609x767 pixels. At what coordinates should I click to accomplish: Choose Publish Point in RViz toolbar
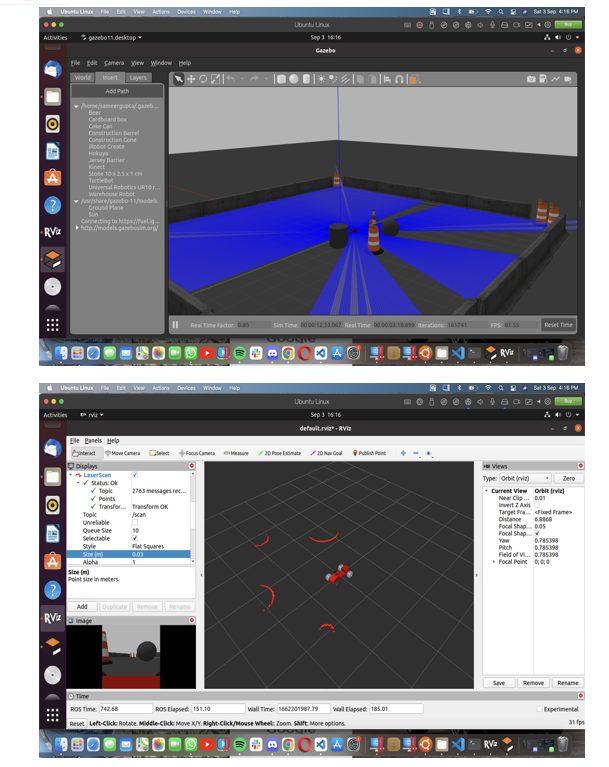(x=369, y=453)
